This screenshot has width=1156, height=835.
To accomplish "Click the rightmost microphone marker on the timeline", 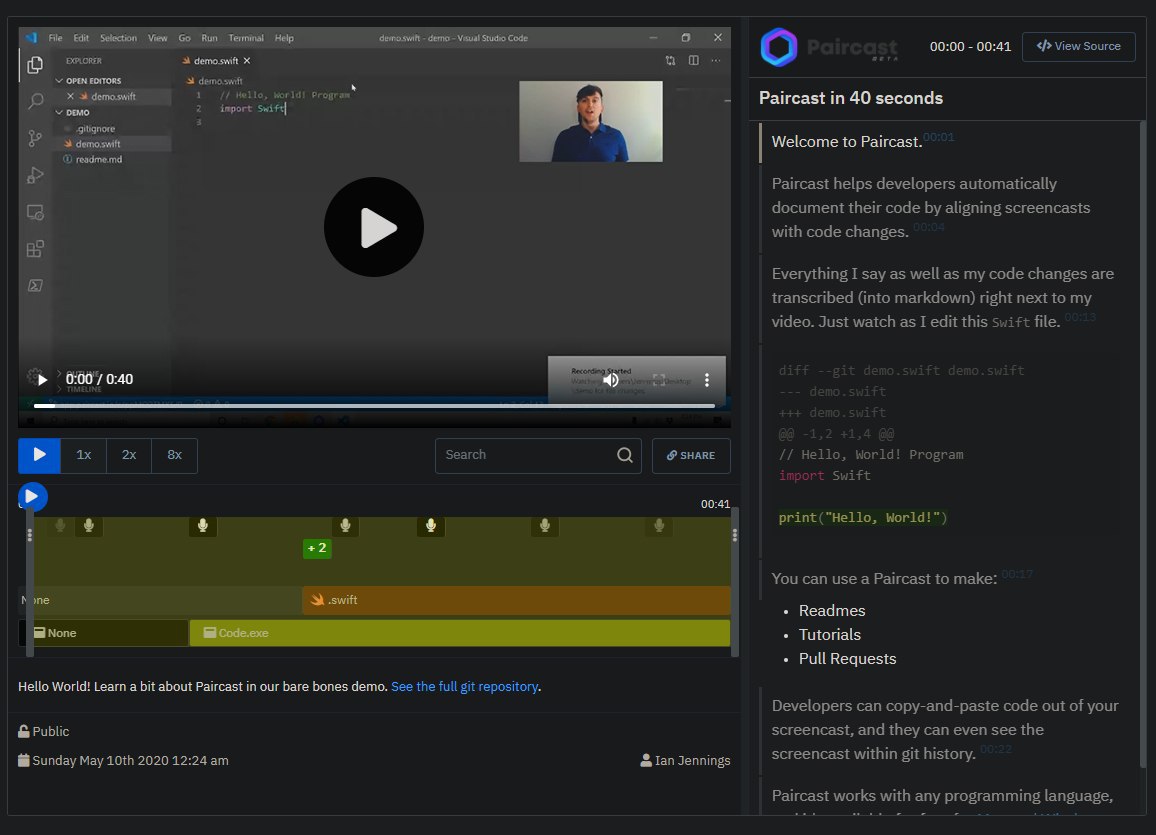I will pyautogui.click(x=659, y=525).
